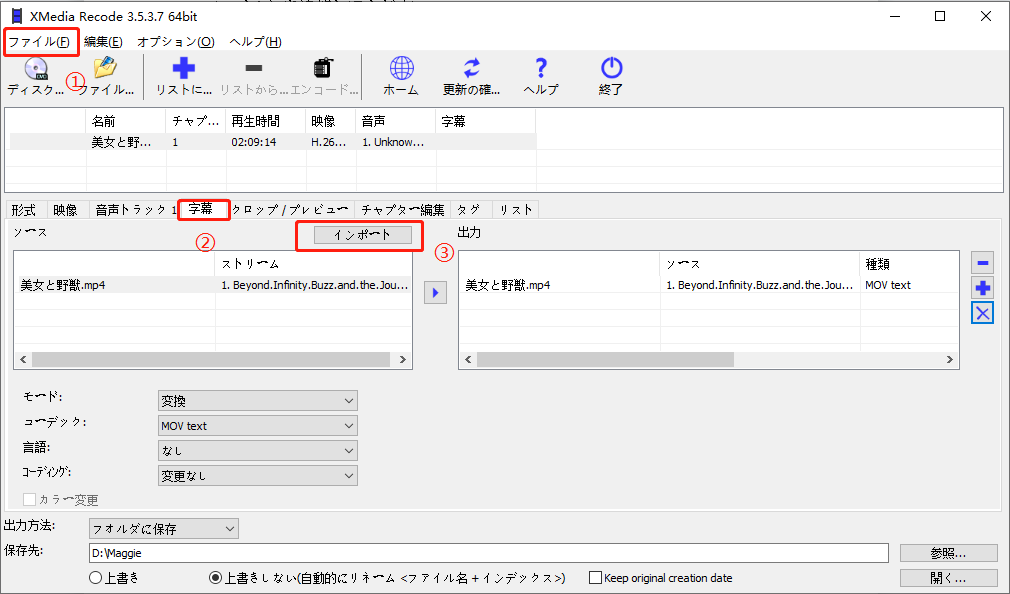
Task: Select the 上書きしない auto-rename radio button
Action: 215,578
